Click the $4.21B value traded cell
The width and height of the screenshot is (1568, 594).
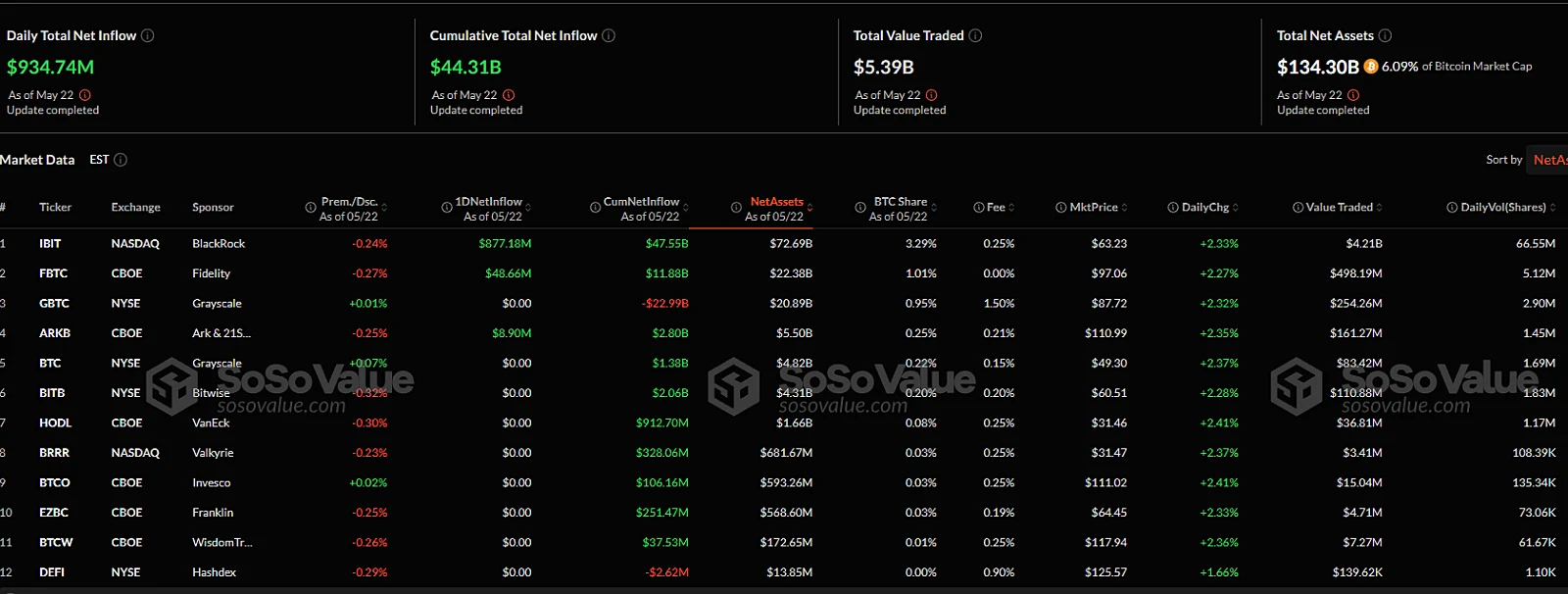tap(1364, 244)
